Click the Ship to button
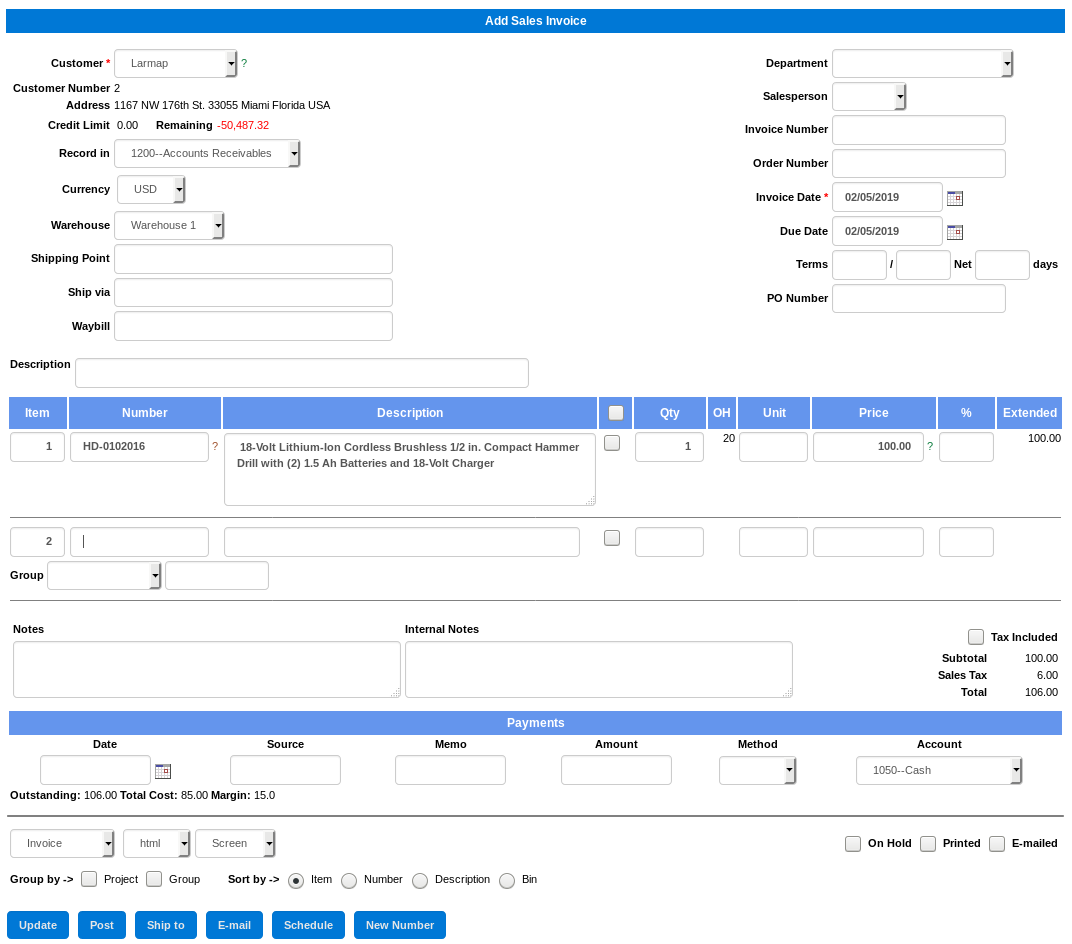 pos(165,925)
